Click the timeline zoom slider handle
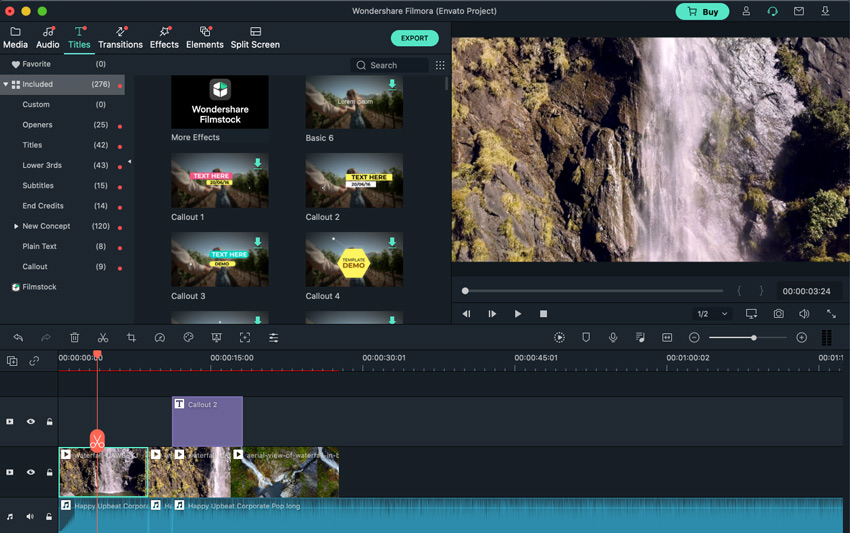 point(754,338)
